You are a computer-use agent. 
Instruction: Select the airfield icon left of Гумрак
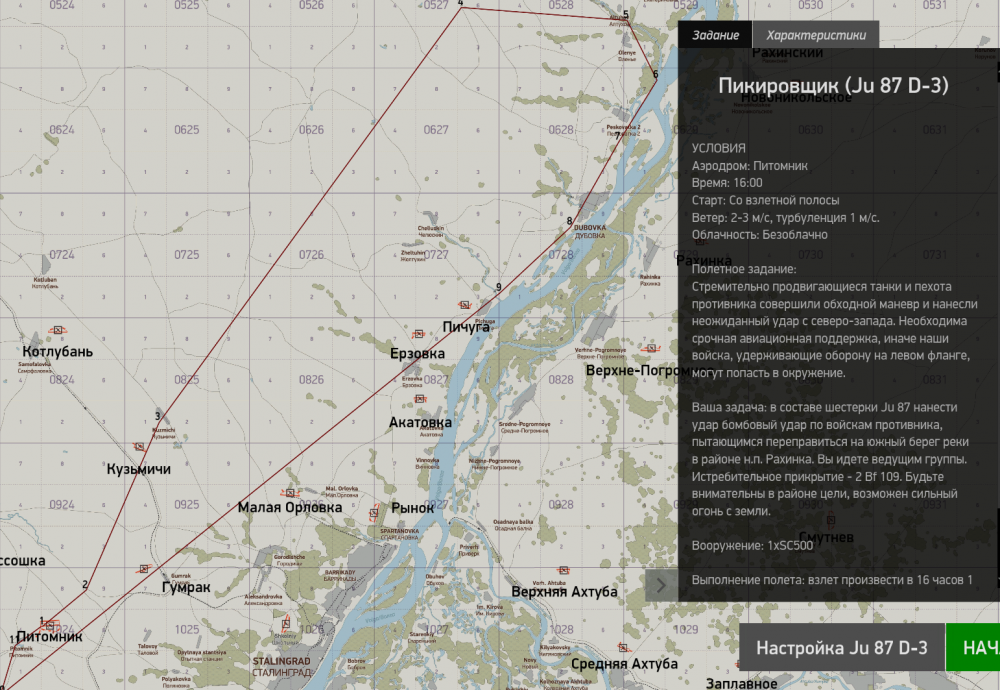pos(144,568)
